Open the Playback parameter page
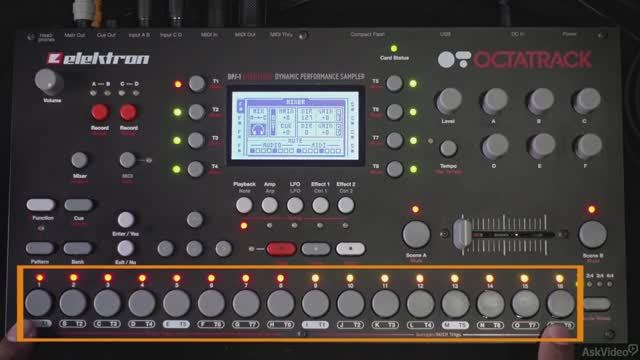Image resolution: width=640 pixels, height=360 pixels. (244, 205)
